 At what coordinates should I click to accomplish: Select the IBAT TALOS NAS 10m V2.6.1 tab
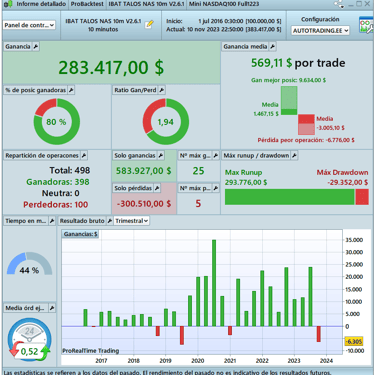146,4
